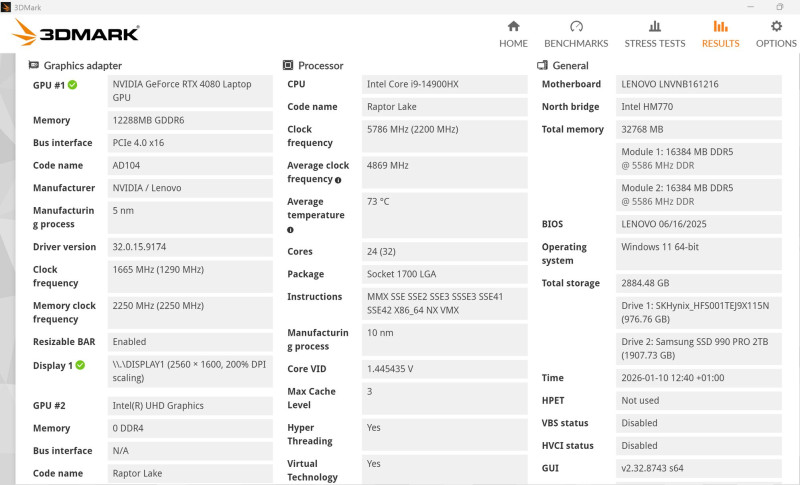Click the Core VID 1.445435 V value

(444, 369)
